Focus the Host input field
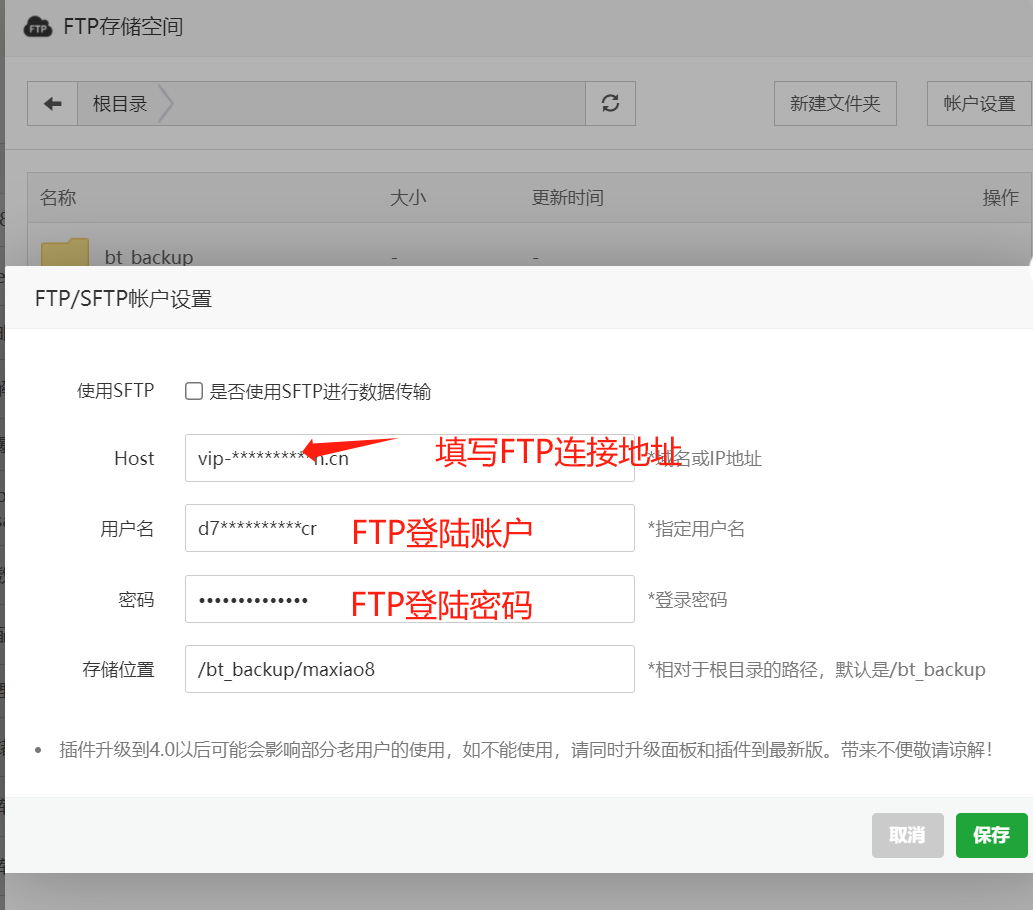The width and height of the screenshot is (1033, 910). 410,458
